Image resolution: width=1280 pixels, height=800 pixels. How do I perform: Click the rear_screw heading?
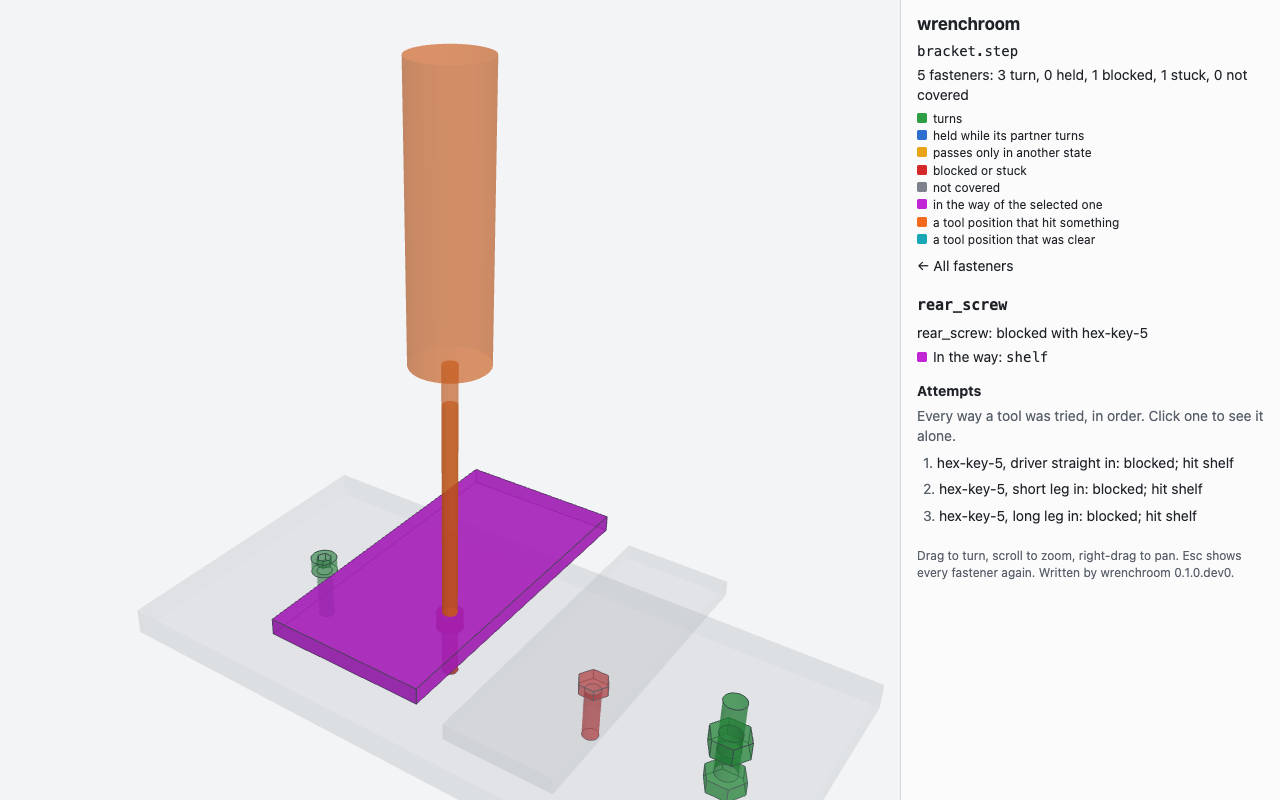tap(962, 305)
